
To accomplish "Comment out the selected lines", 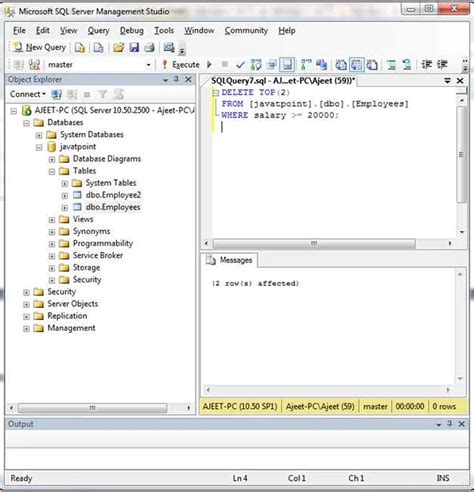I will tap(392, 65).
